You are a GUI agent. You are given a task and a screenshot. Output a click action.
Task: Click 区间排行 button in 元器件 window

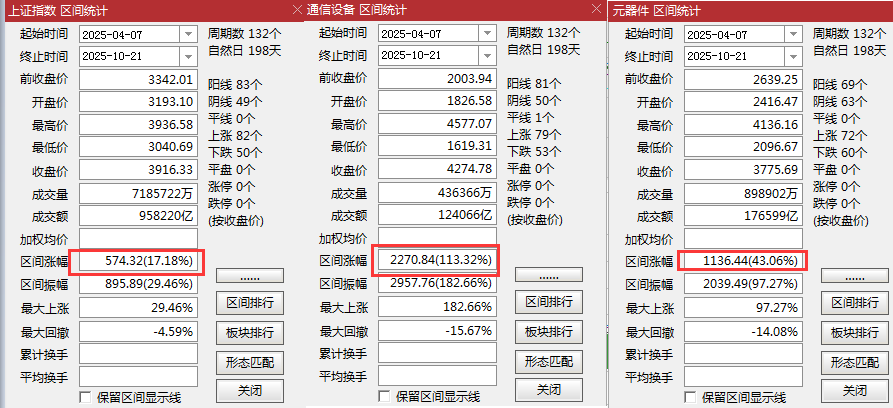855,303
